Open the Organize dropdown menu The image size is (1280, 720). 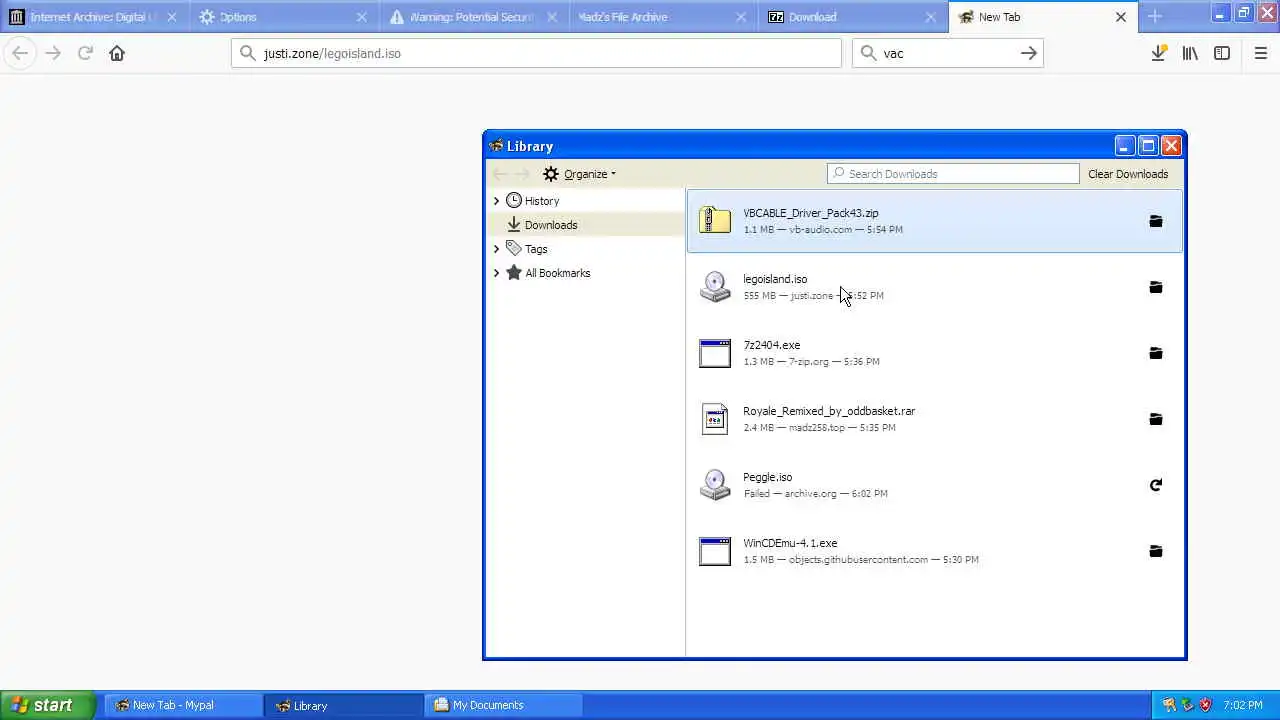[580, 174]
